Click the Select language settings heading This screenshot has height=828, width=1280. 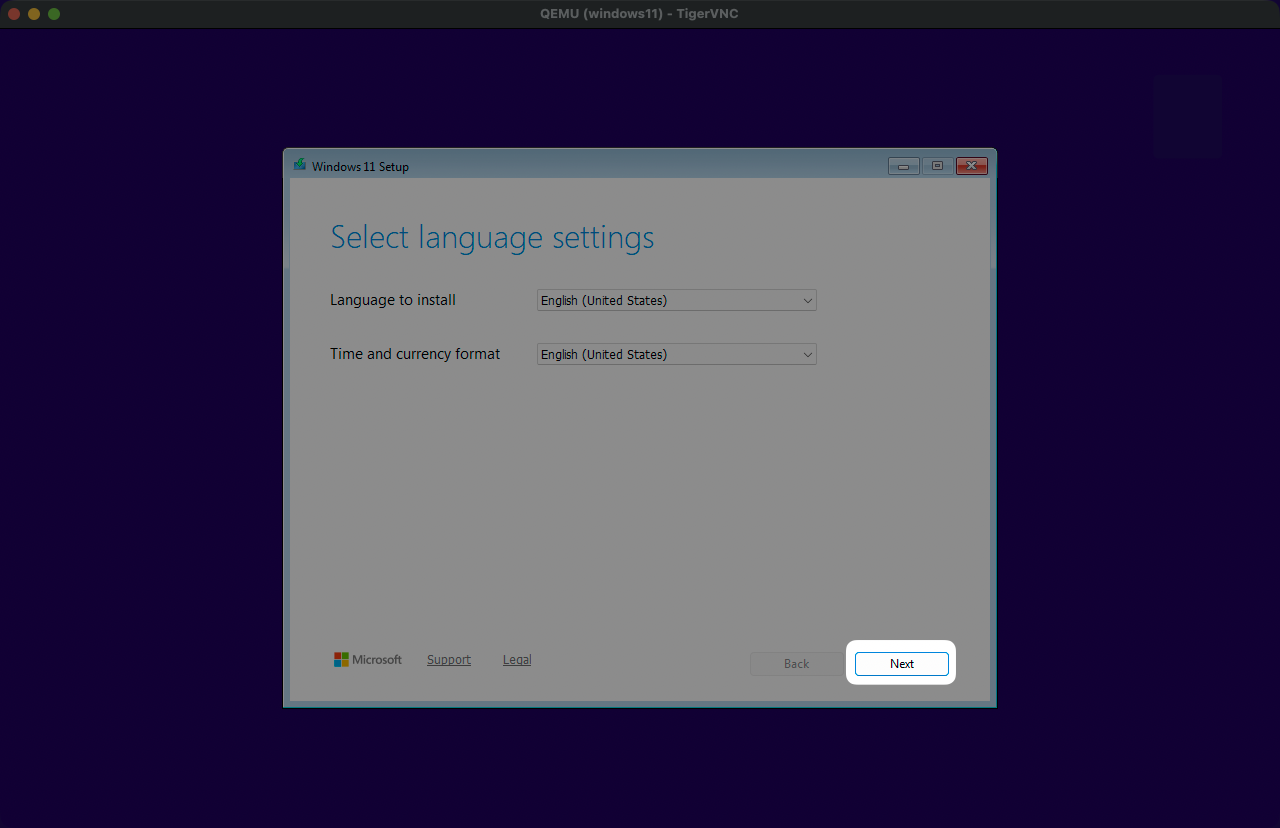click(x=492, y=238)
